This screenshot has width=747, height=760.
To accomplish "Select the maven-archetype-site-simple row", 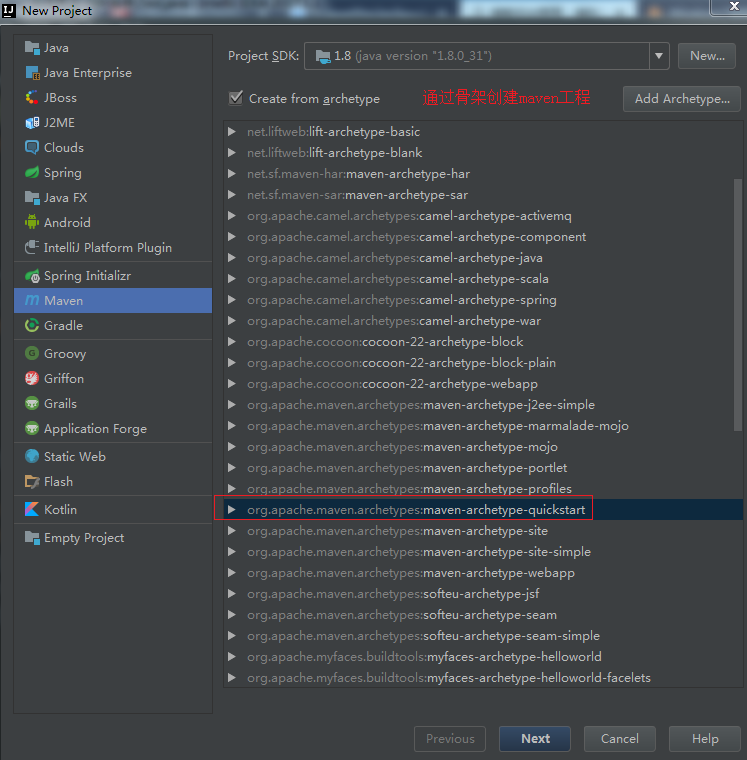I will click(x=483, y=552).
